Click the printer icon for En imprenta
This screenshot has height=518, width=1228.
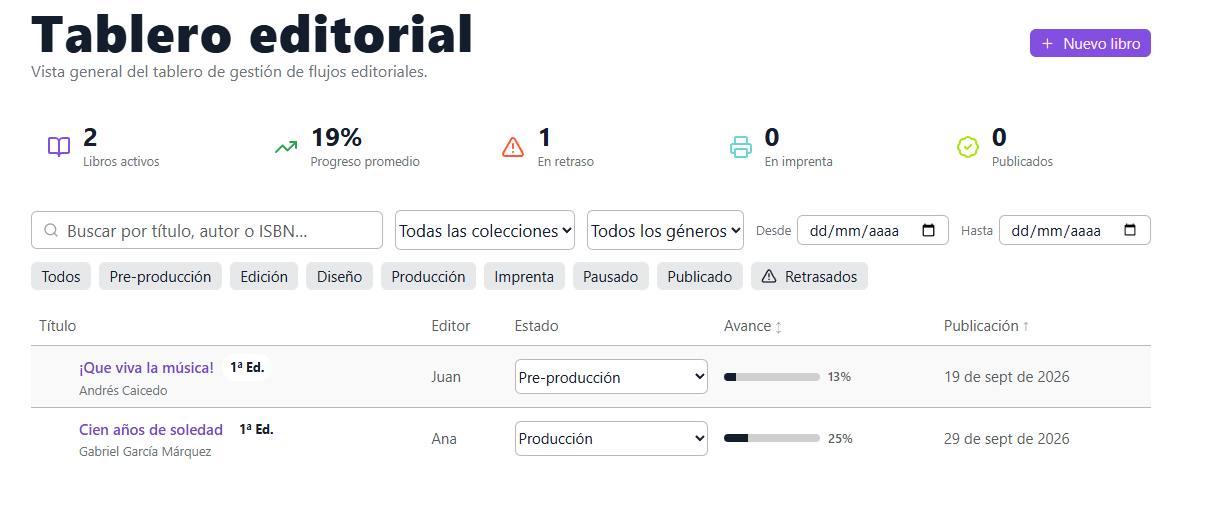click(x=740, y=147)
